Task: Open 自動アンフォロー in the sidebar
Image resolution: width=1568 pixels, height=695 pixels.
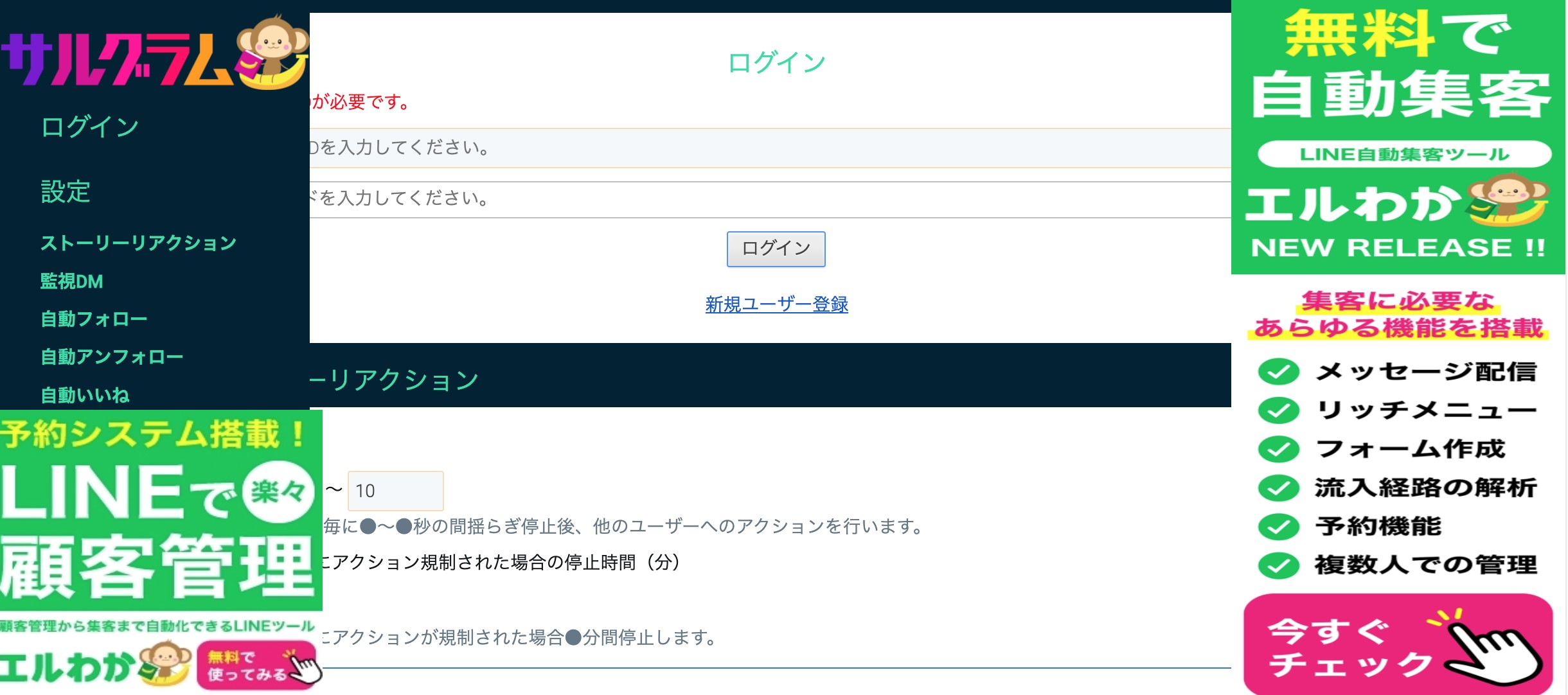Action: [112, 357]
